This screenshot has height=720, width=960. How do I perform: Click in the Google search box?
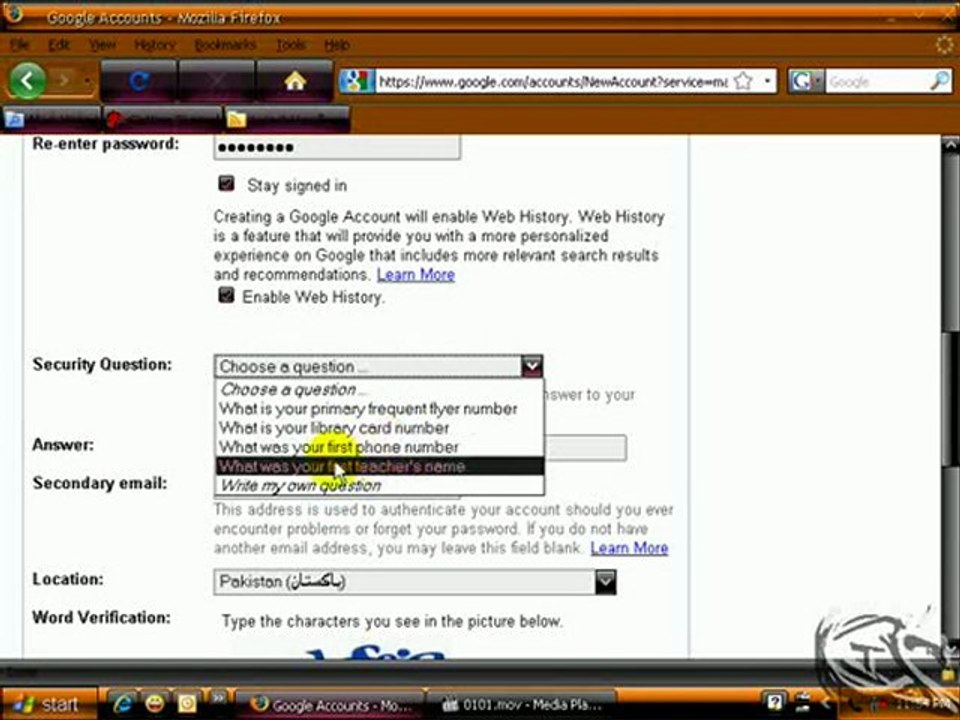coord(877,81)
